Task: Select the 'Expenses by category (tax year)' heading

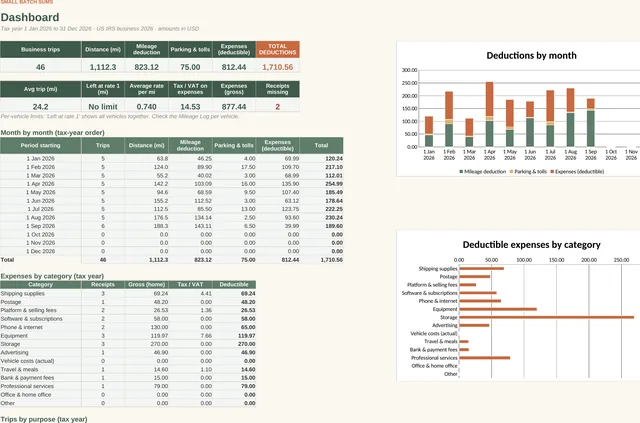Action: click(52, 276)
